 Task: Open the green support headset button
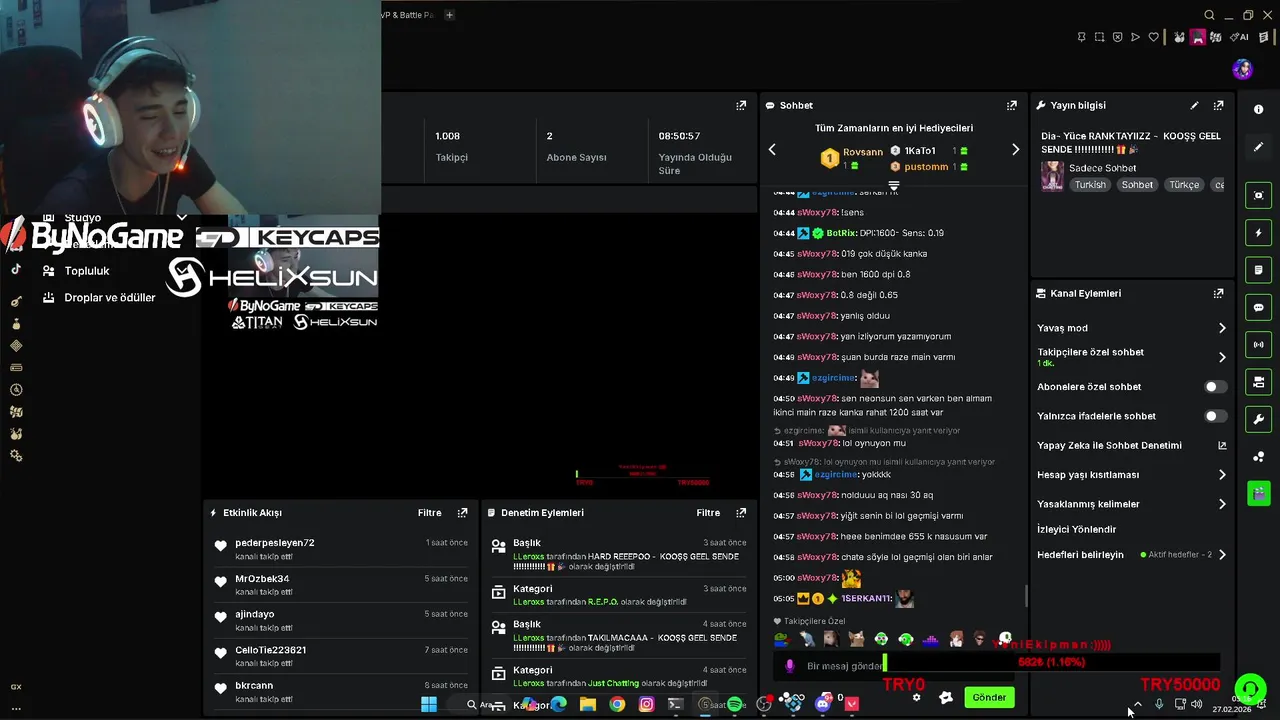[x=1250, y=690]
